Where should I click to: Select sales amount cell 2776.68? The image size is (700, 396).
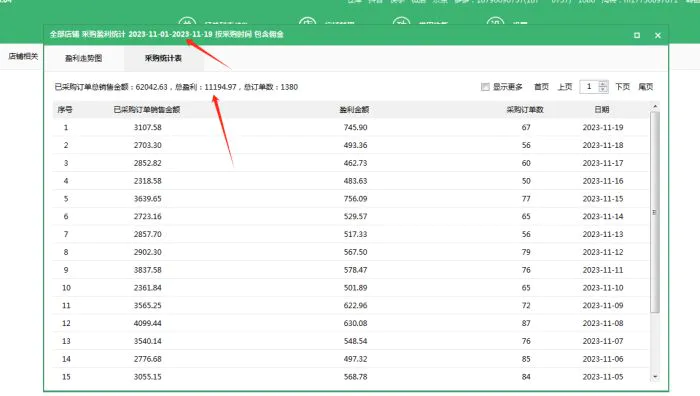point(147,359)
